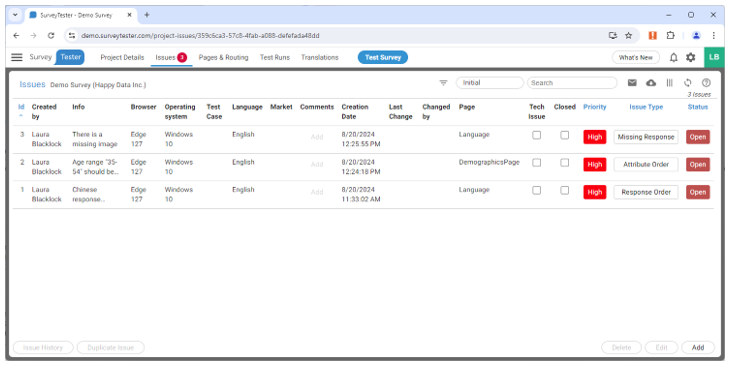Open the notifications bell
Screen dimensions: 730x365
[674, 58]
